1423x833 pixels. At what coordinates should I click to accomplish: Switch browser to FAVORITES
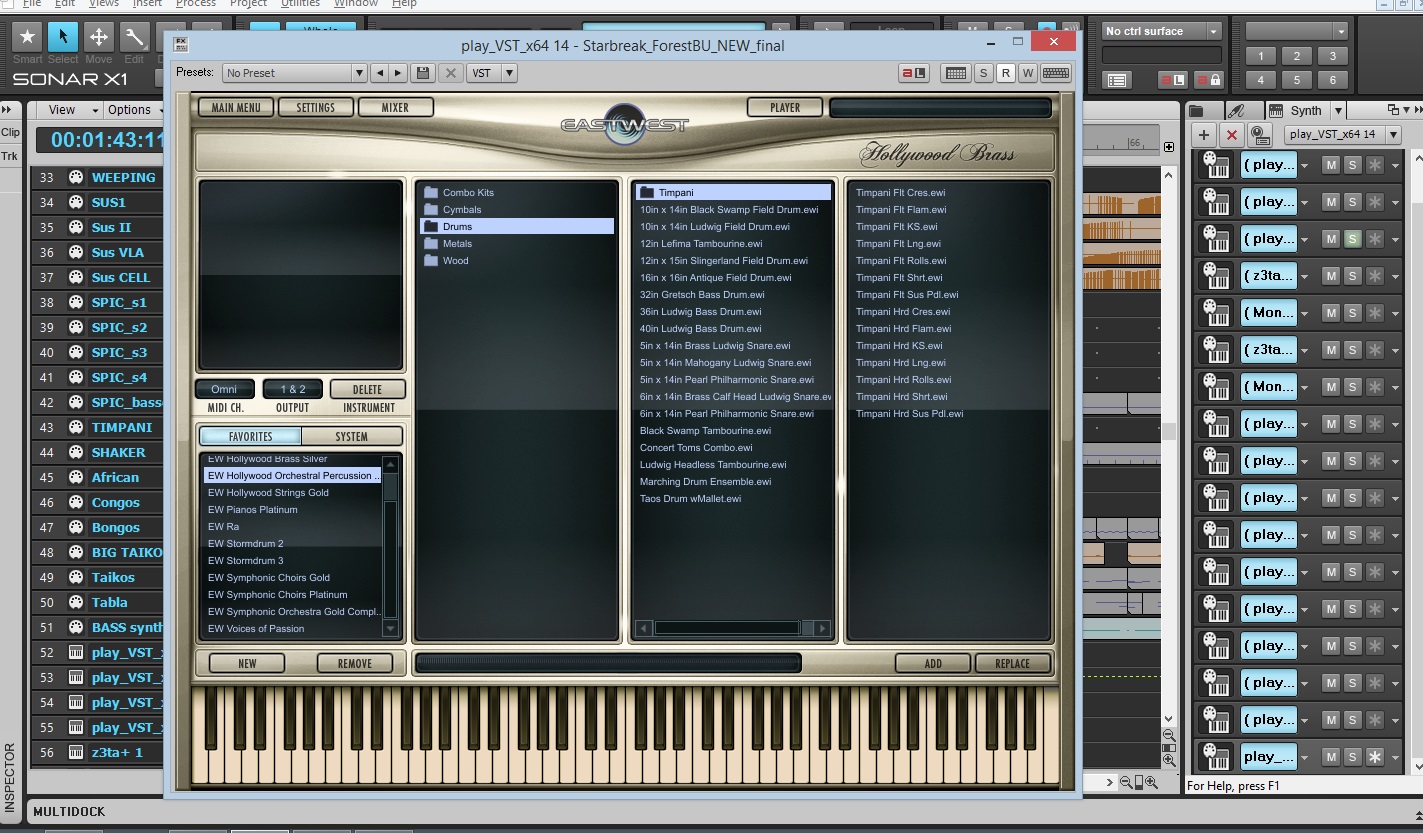[x=250, y=436]
